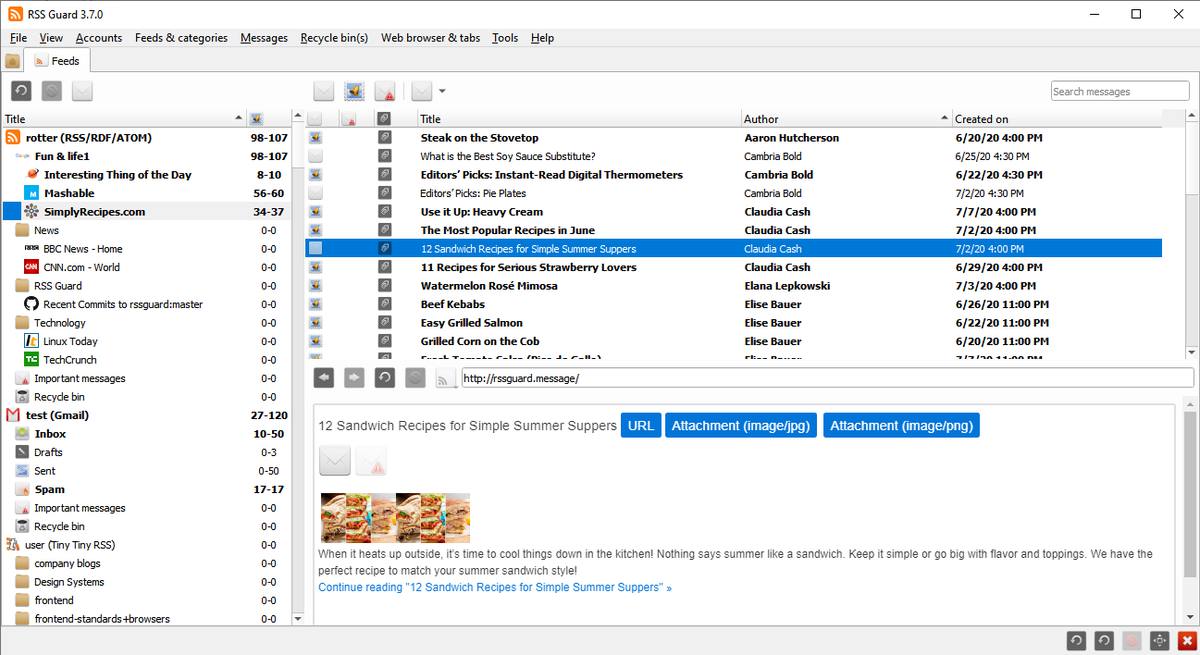Select the 'CNN.com - World' feed

pos(81,267)
